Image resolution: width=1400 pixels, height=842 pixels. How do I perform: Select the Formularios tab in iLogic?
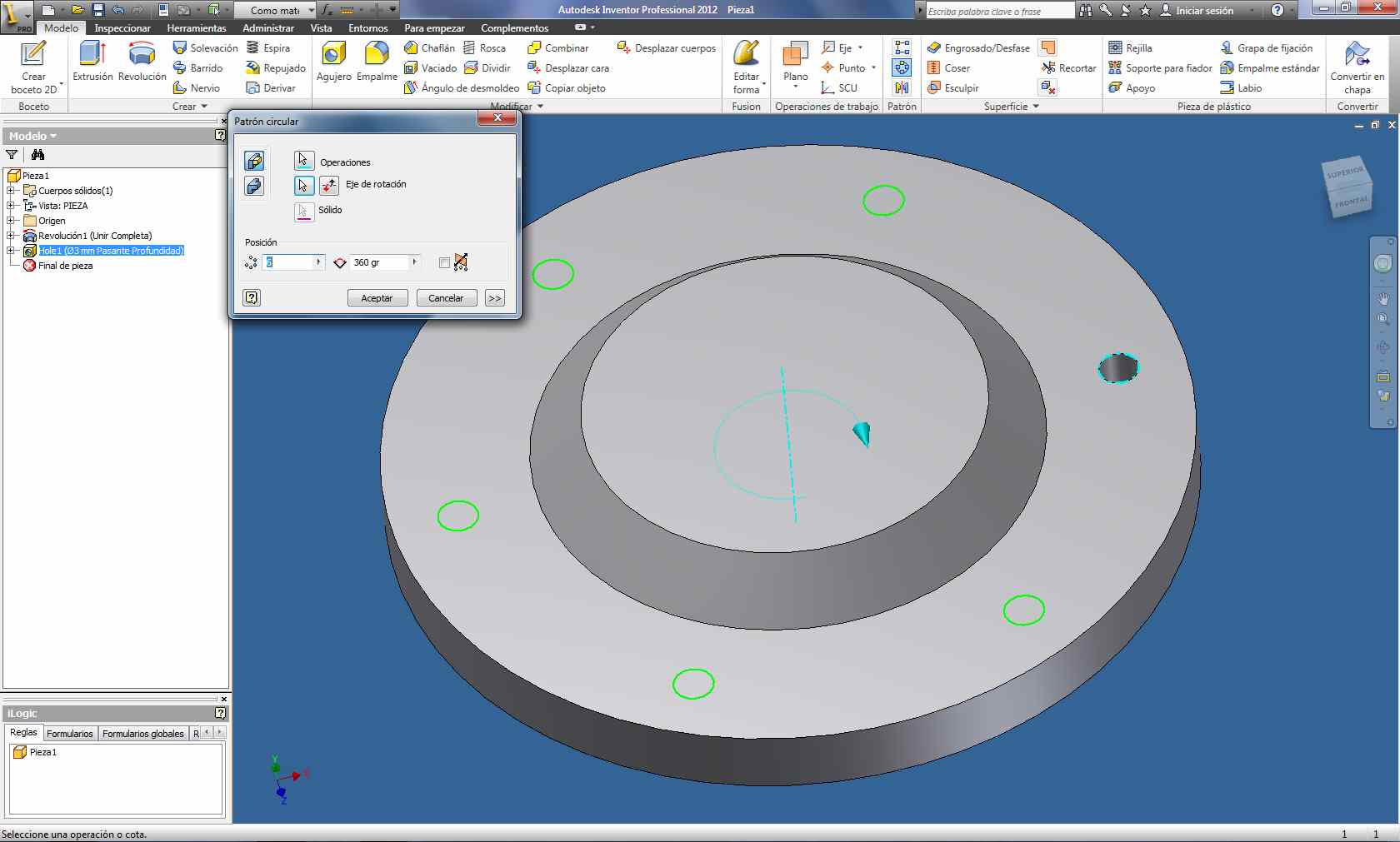click(70, 734)
